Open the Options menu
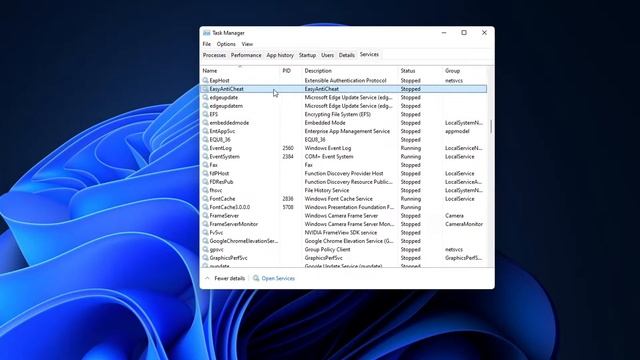 (226, 44)
